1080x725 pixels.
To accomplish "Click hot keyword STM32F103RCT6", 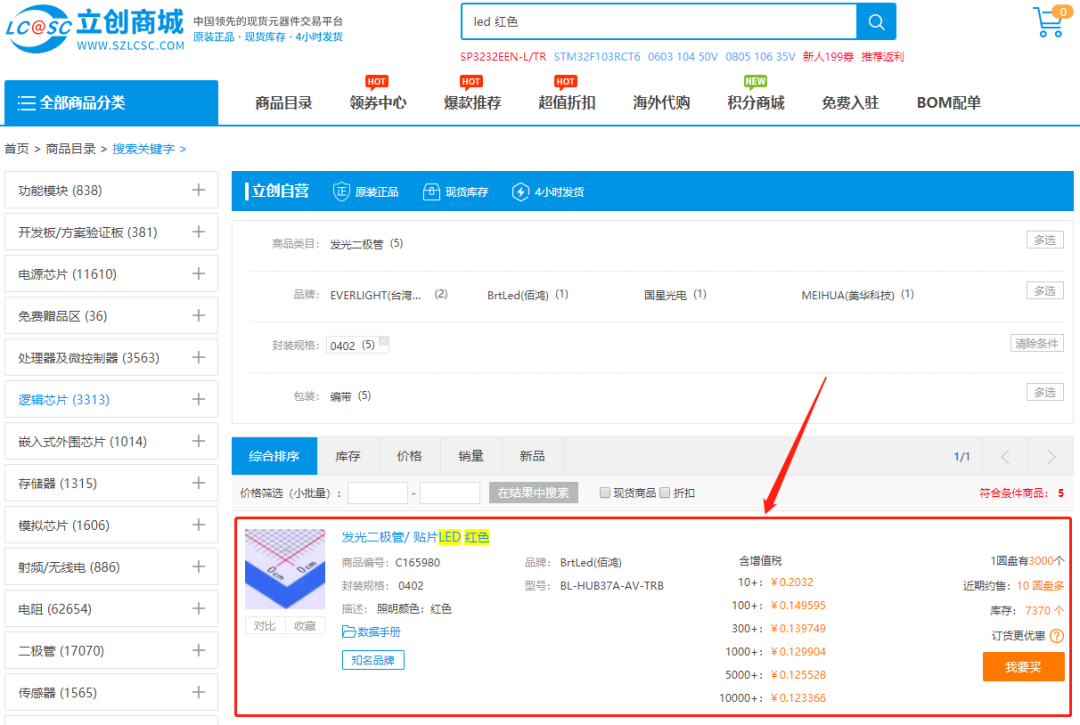I will [x=596, y=56].
